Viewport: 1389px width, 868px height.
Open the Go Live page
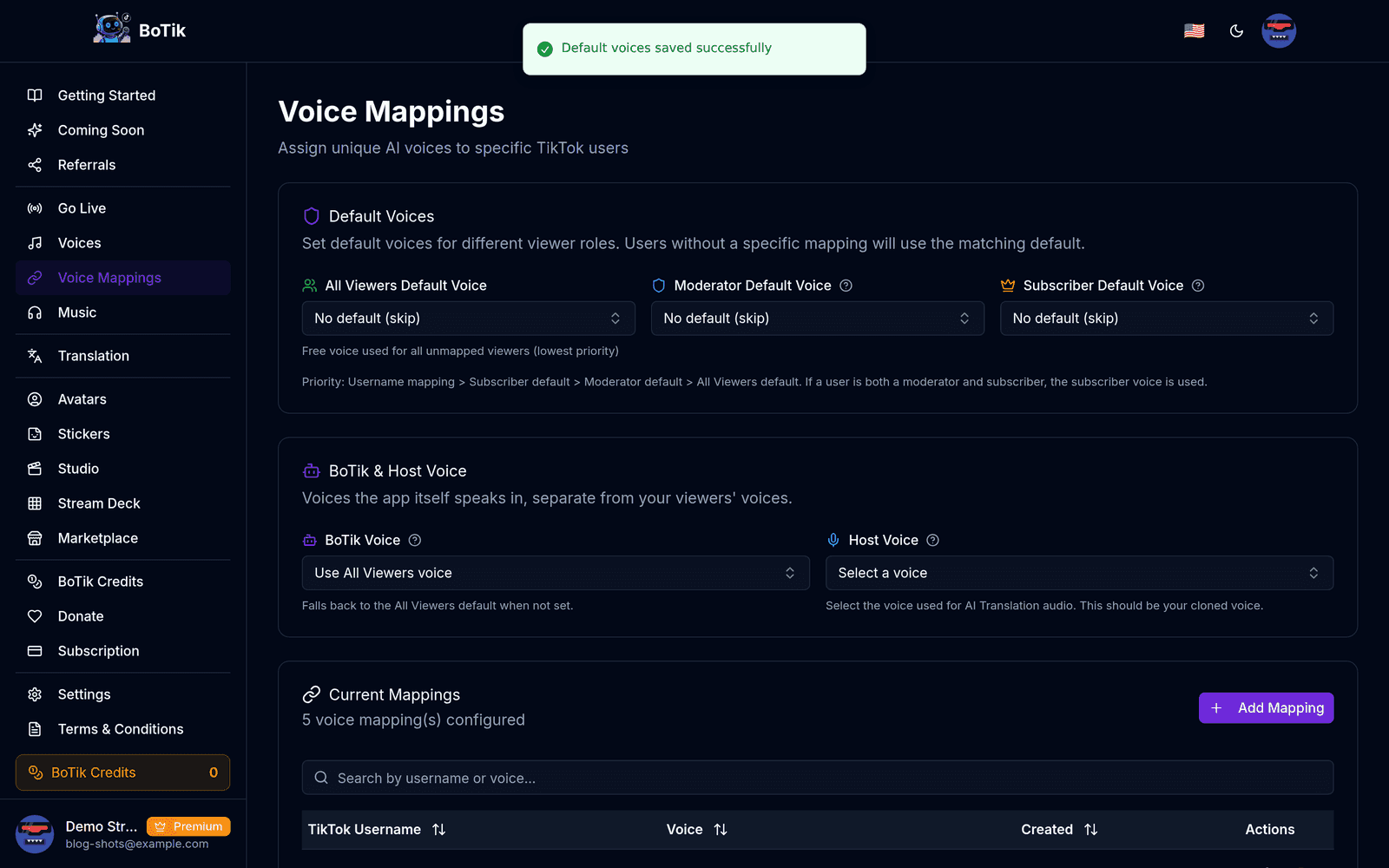[x=123, y=208]
